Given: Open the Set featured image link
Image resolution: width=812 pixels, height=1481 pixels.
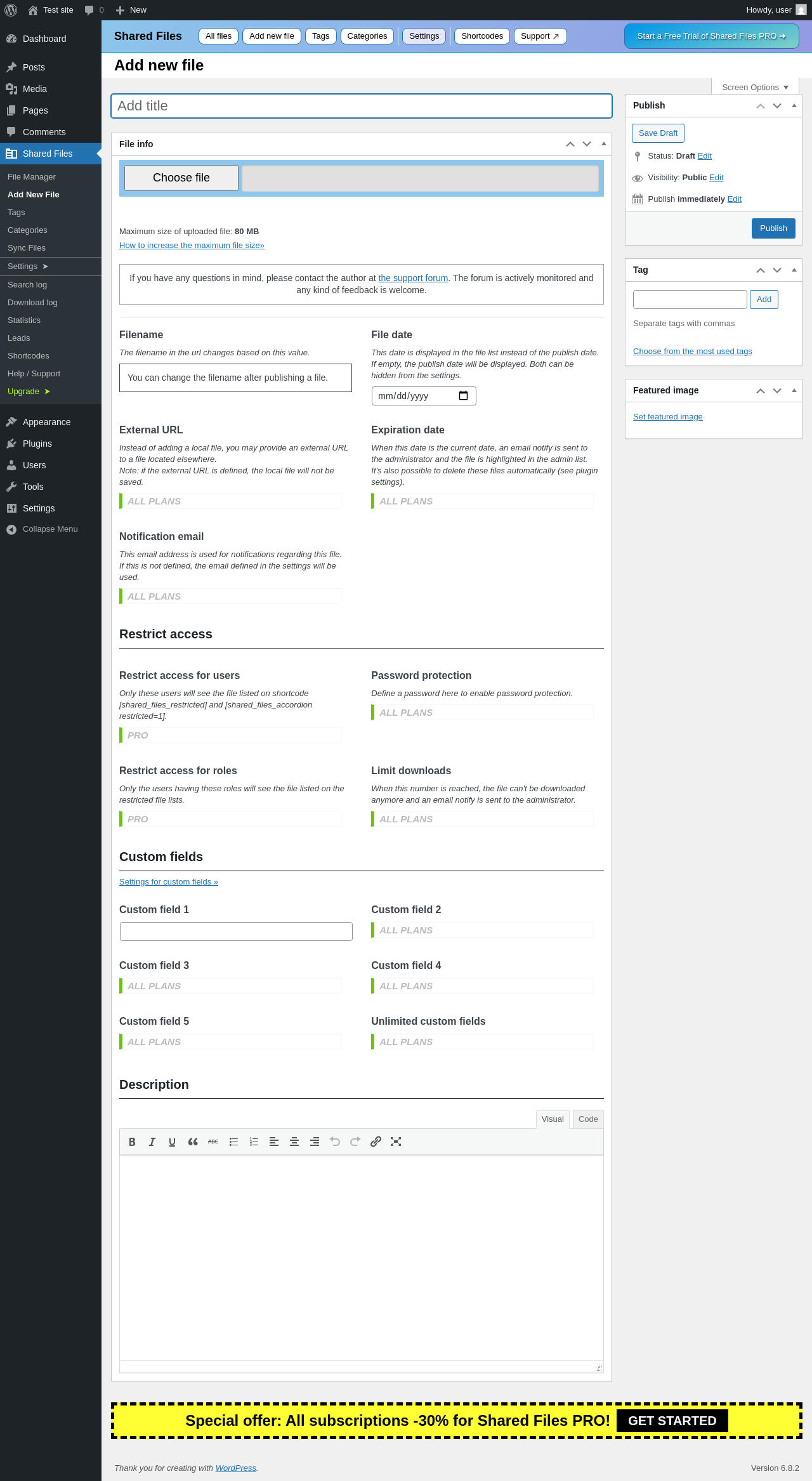Looking at the screenshot, I should pyautogui.click(x=667, y=417).
